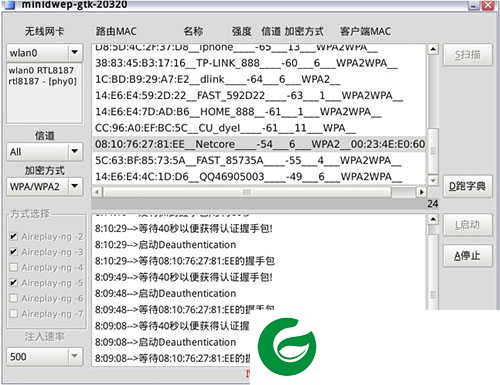Toggle the Aireplay-ng -6 checkbox
The image size is (500, 385).
pos(13,298)
